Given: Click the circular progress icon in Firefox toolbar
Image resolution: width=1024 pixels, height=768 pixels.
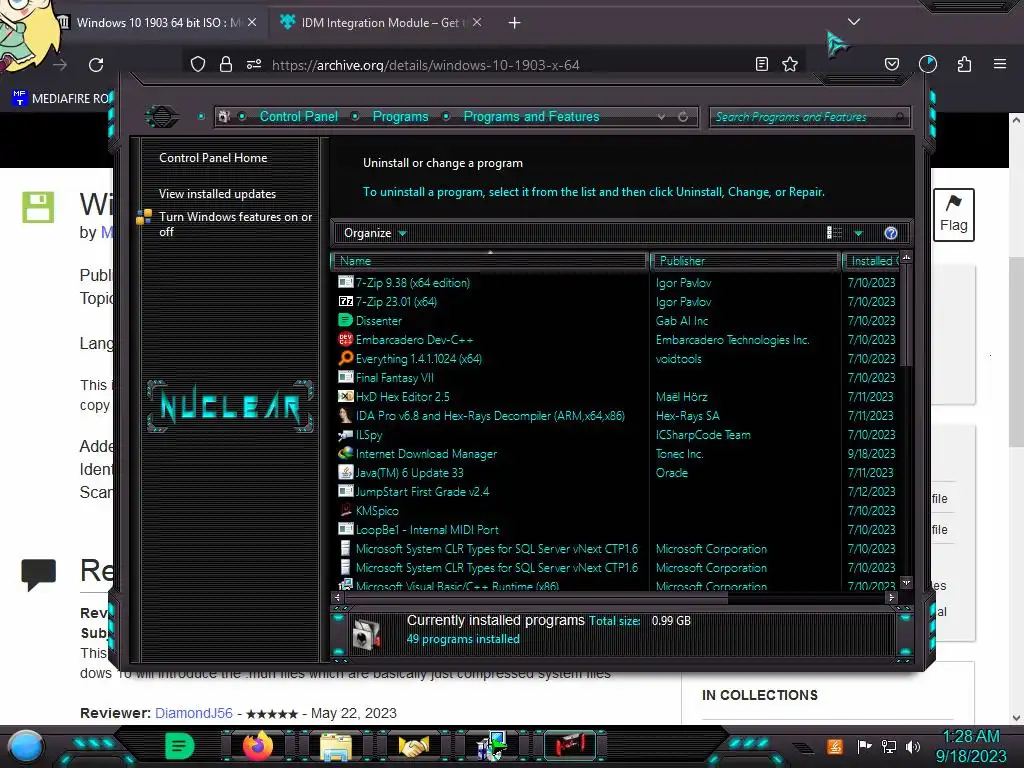Looking at the screenshot, I should (x=928, y=64).
